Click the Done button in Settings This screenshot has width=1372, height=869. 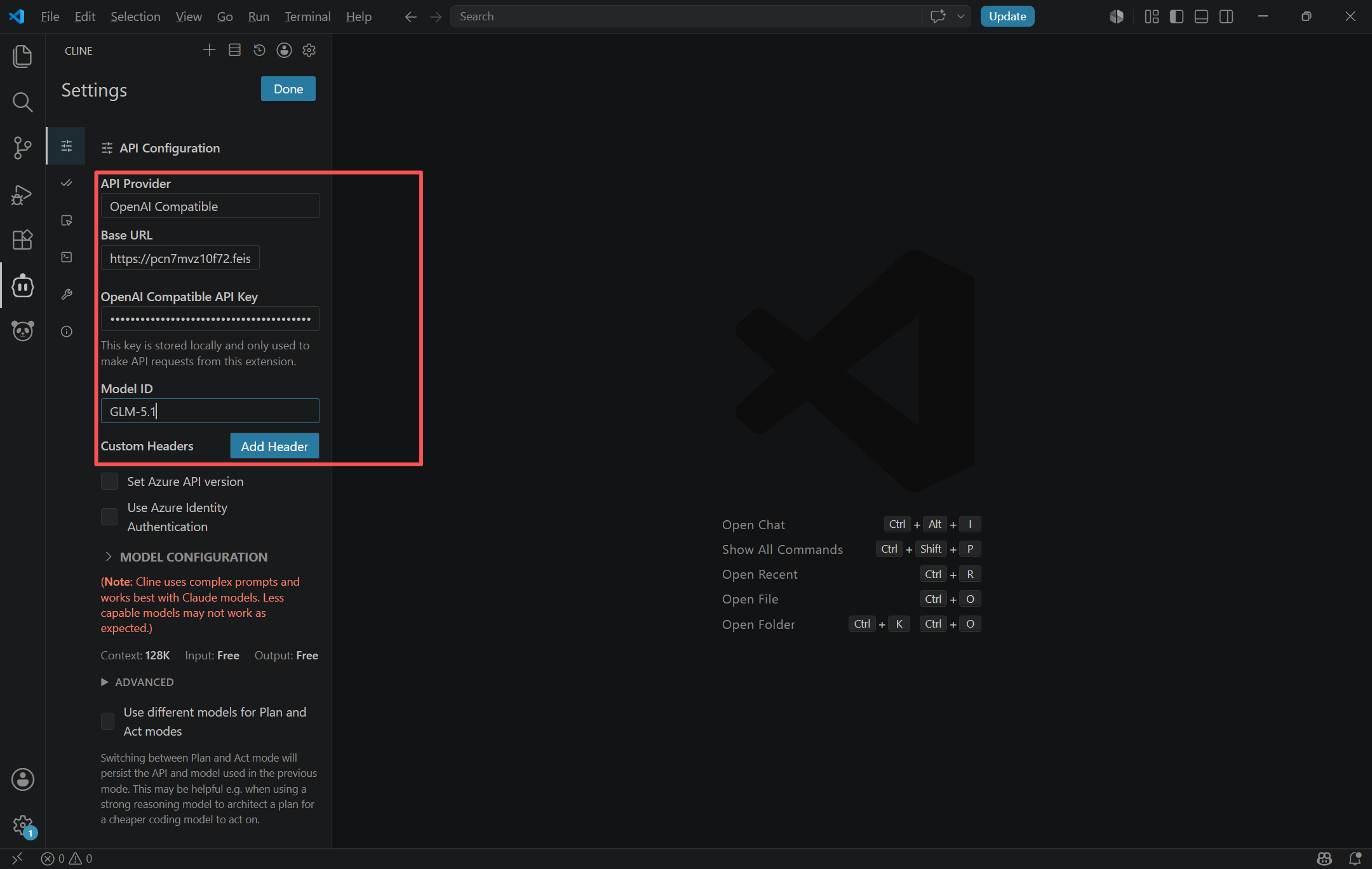(x=288, y=89)
